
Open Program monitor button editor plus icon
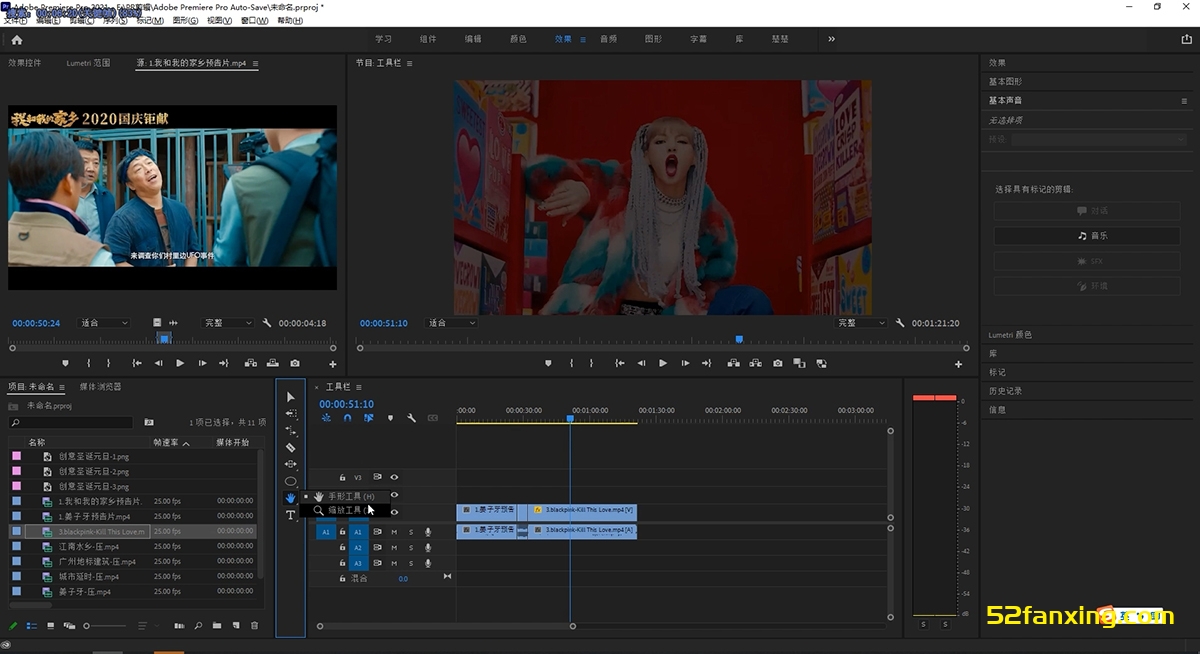(958, 364)
